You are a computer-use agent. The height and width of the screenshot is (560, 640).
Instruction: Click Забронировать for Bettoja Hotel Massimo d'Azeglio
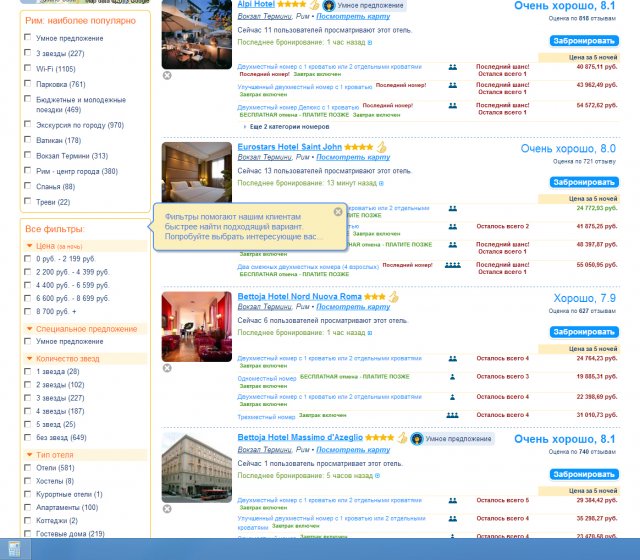584,474
